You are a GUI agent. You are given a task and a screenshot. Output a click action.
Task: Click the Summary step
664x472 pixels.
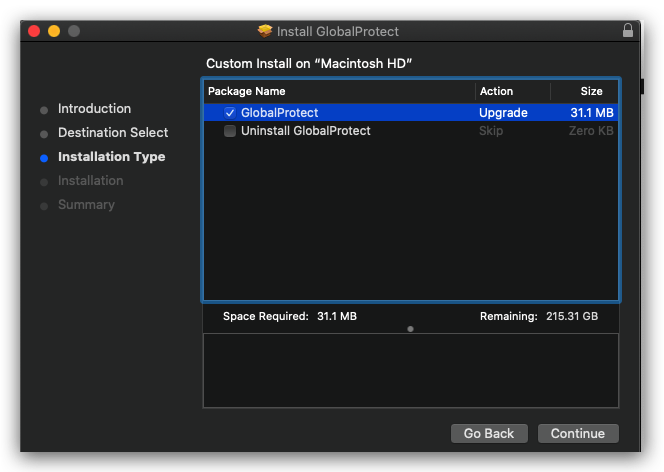pos(86,205)
